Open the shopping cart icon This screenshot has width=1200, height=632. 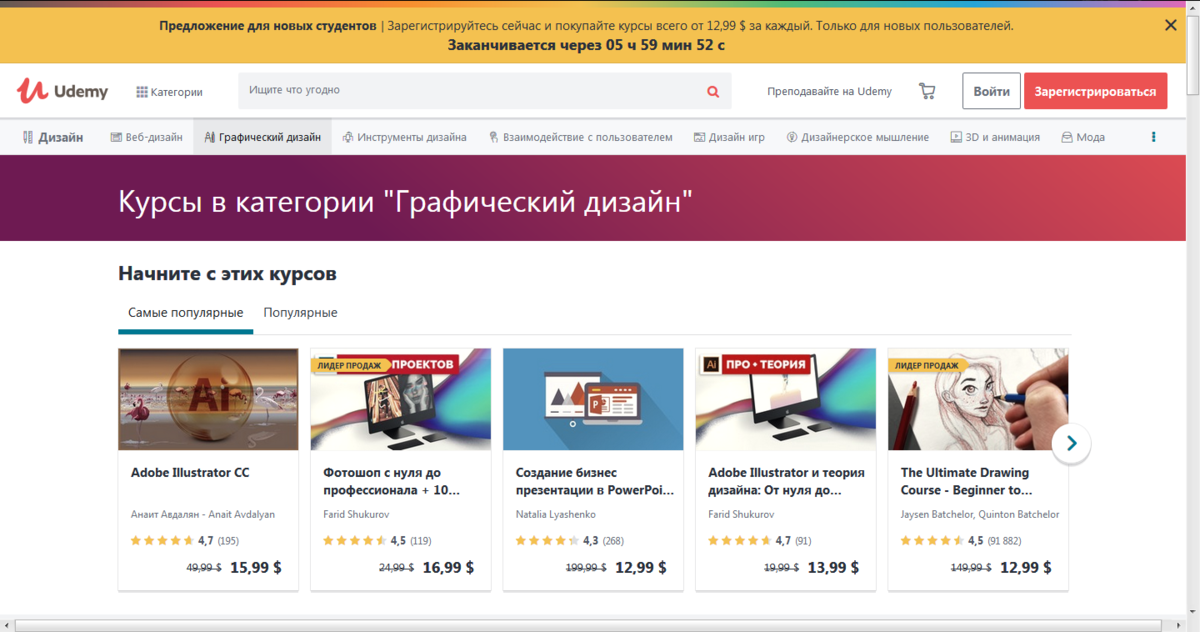[926, 90]
